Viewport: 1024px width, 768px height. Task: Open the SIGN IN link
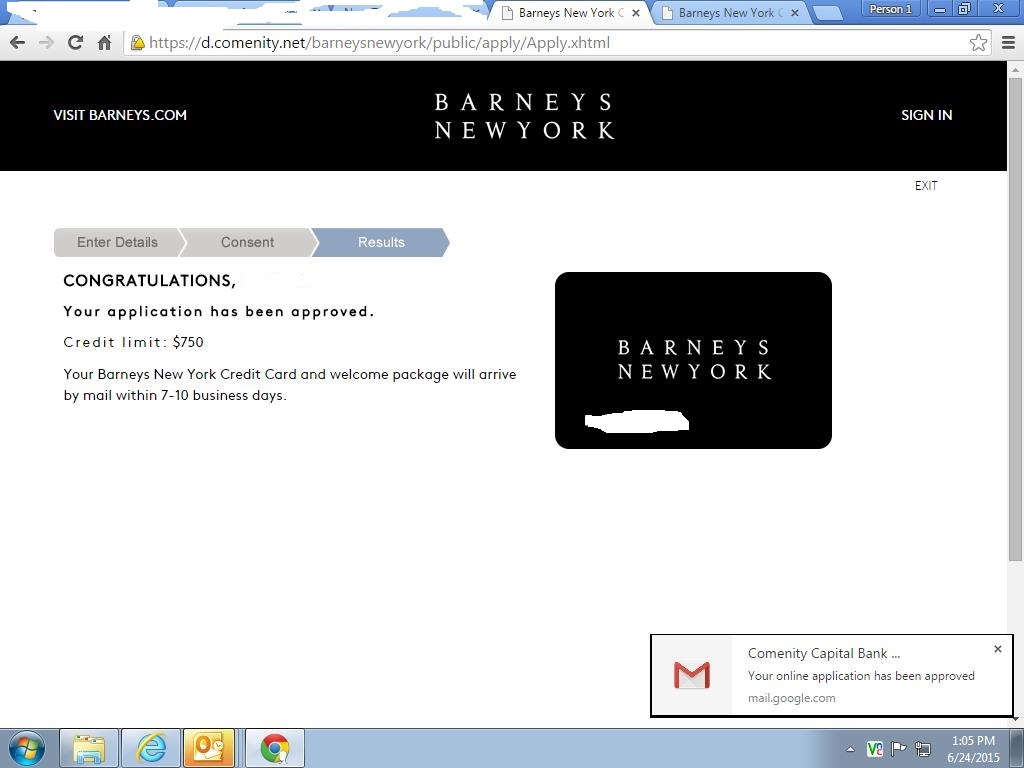tap(926, 115)
